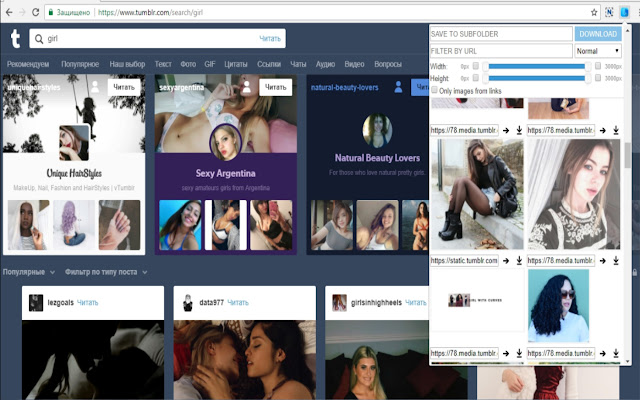This screenshot has width=640, height=400.
Task: Open the Чаты tab
Action: (298, 64)
